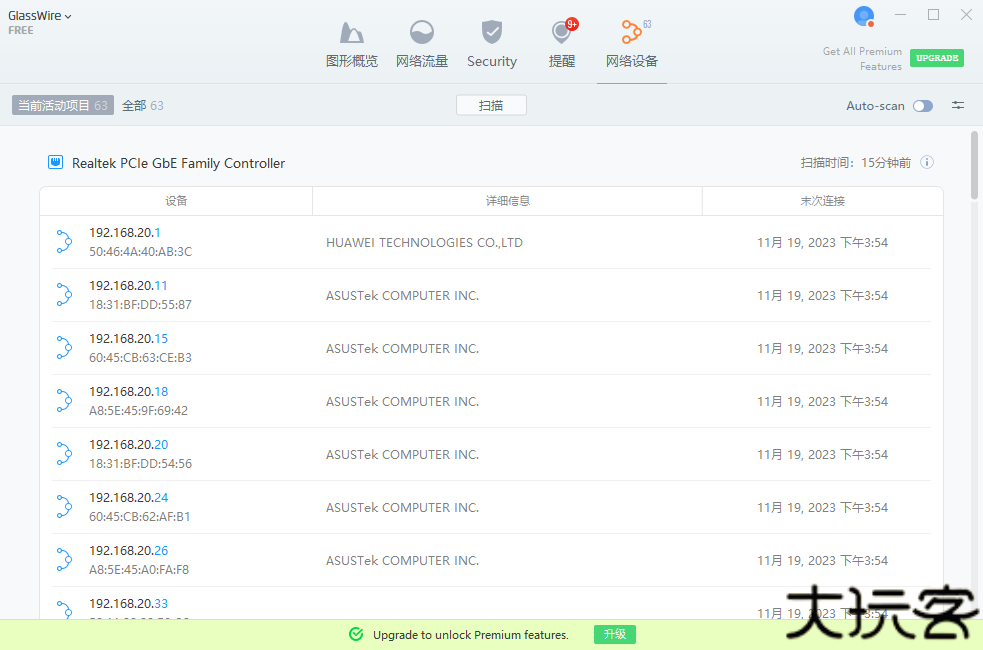Sort by the 末次连接 column header
983x650 pixels.
823,201
